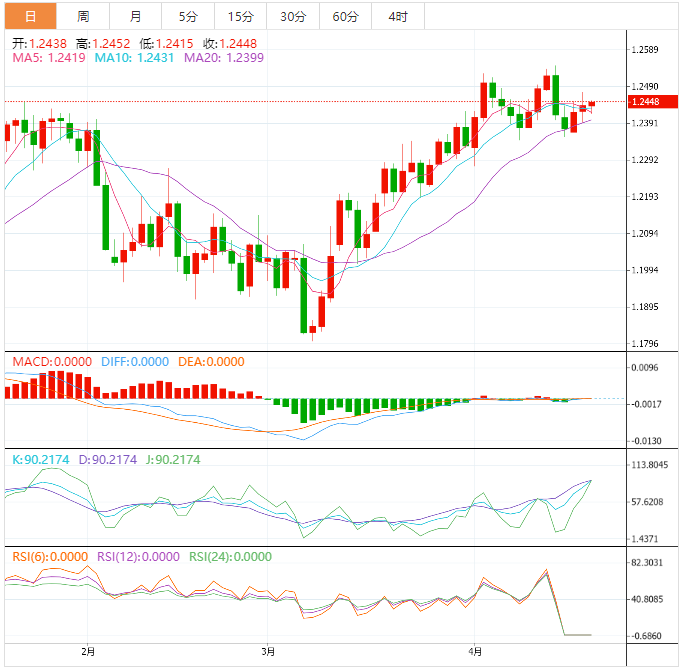Click the MA10 indicator label
681x671 pixels.
coord(134,59)
